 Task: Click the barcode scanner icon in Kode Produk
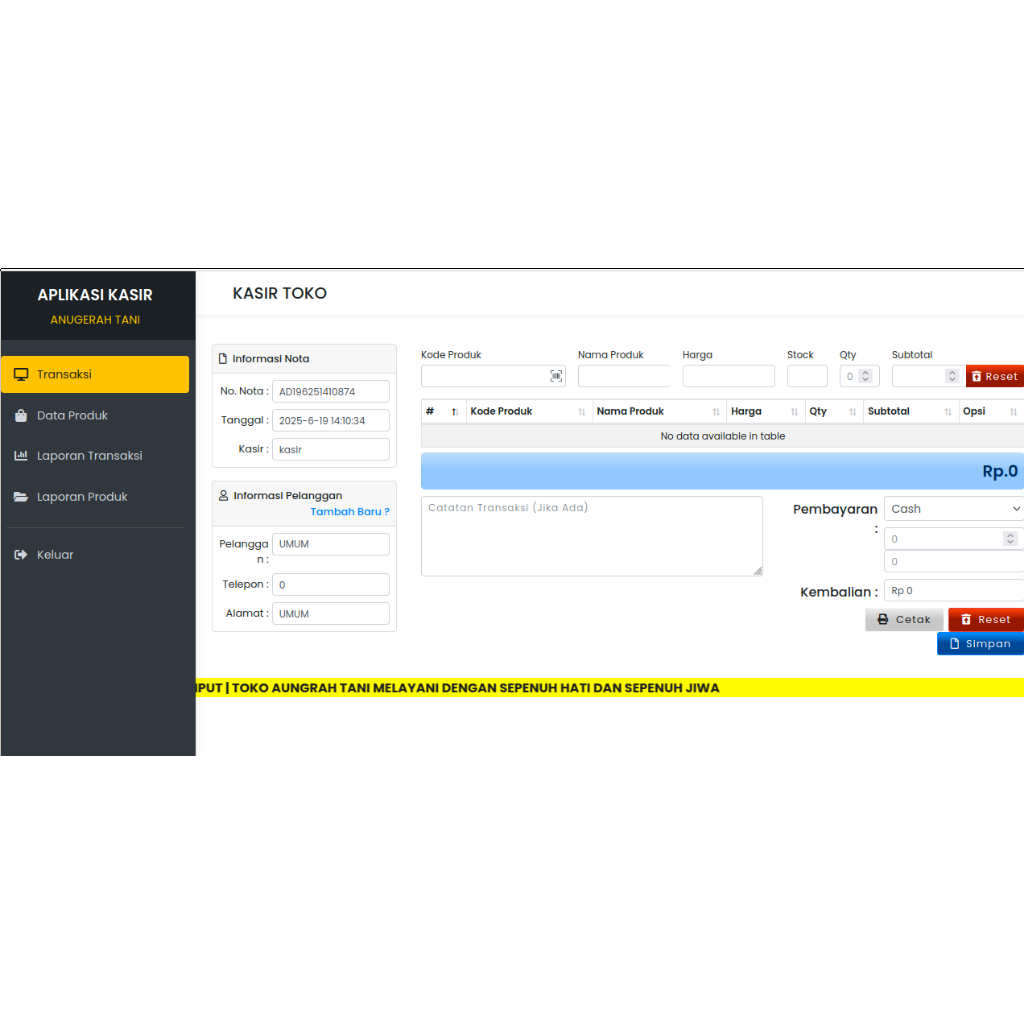[556, 376]
